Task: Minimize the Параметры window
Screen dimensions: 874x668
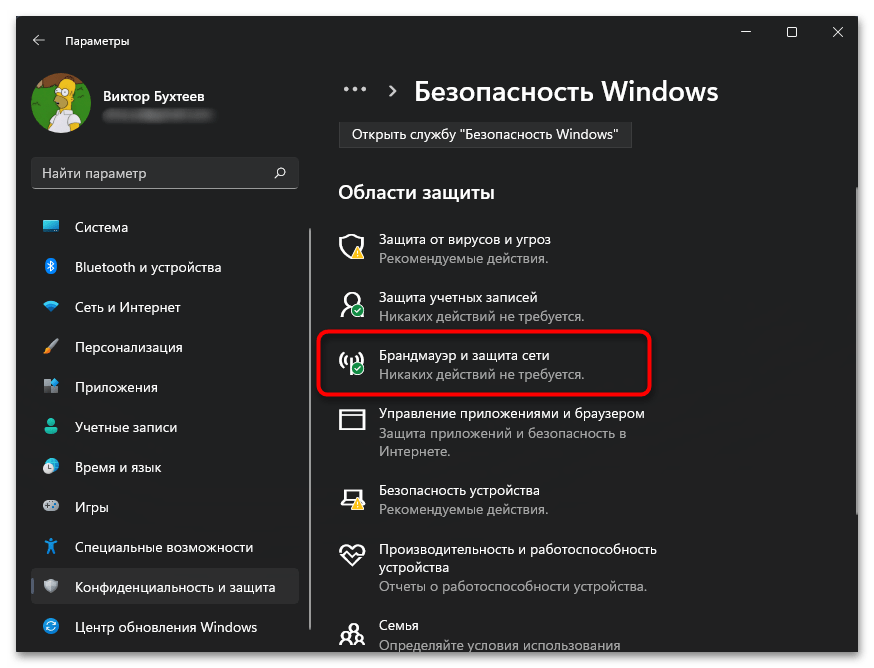Action: point(746,32)
